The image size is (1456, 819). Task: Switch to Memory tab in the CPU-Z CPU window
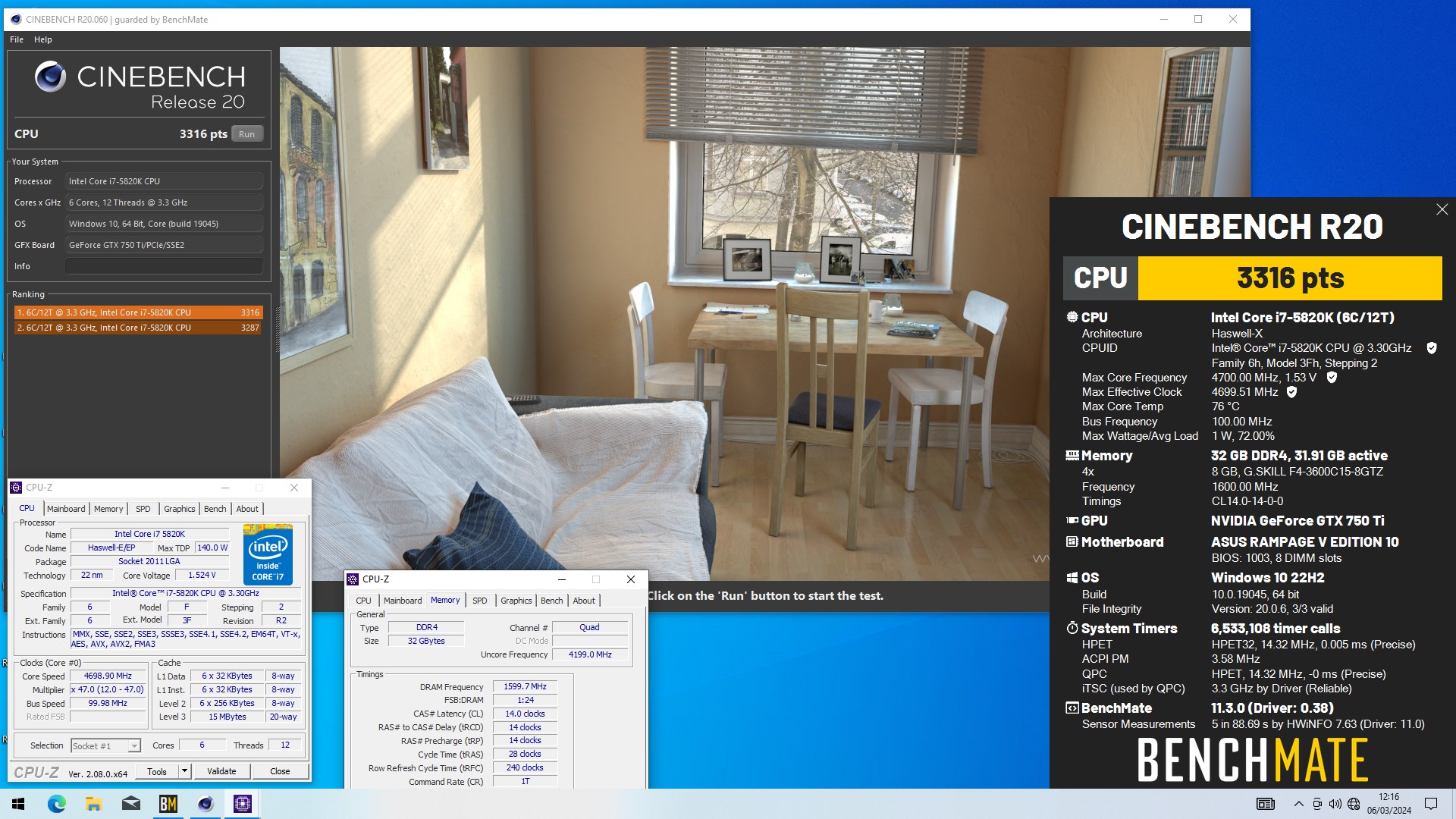108,509
